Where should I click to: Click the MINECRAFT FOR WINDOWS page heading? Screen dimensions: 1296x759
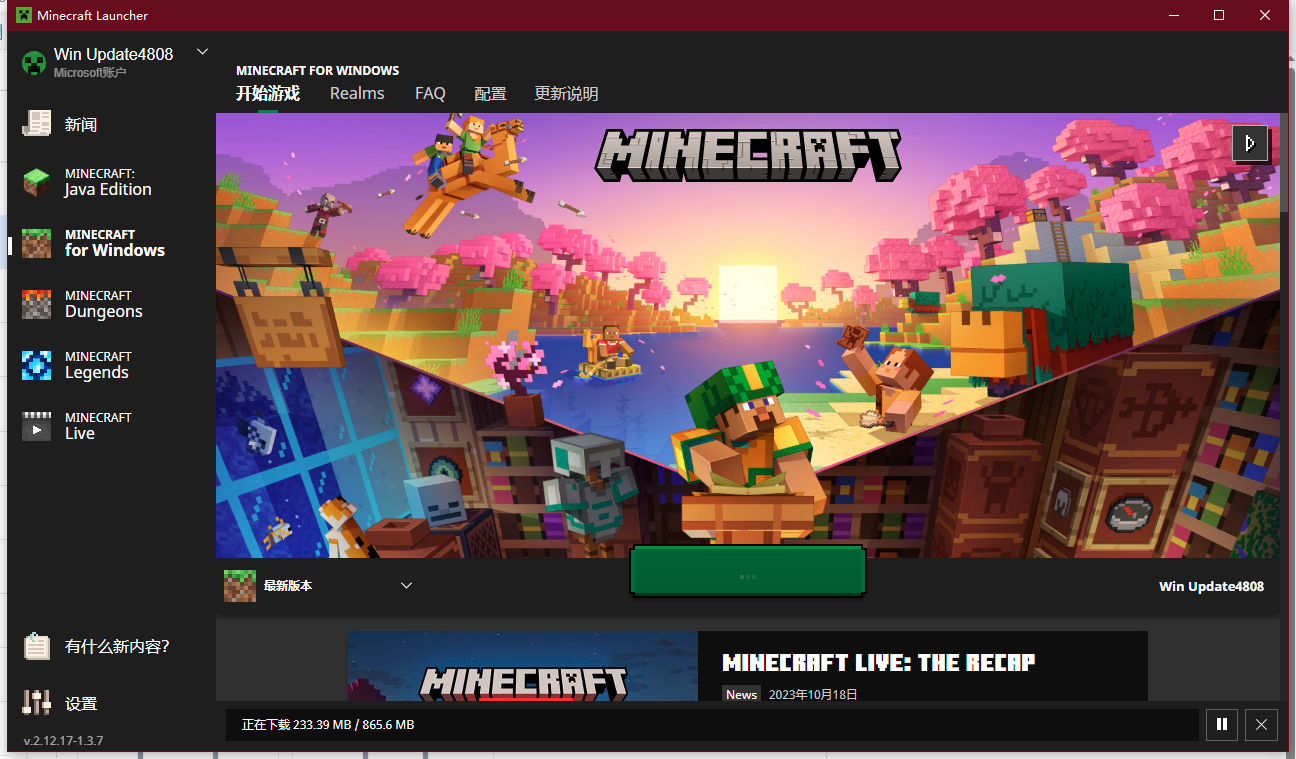point(318,71)
